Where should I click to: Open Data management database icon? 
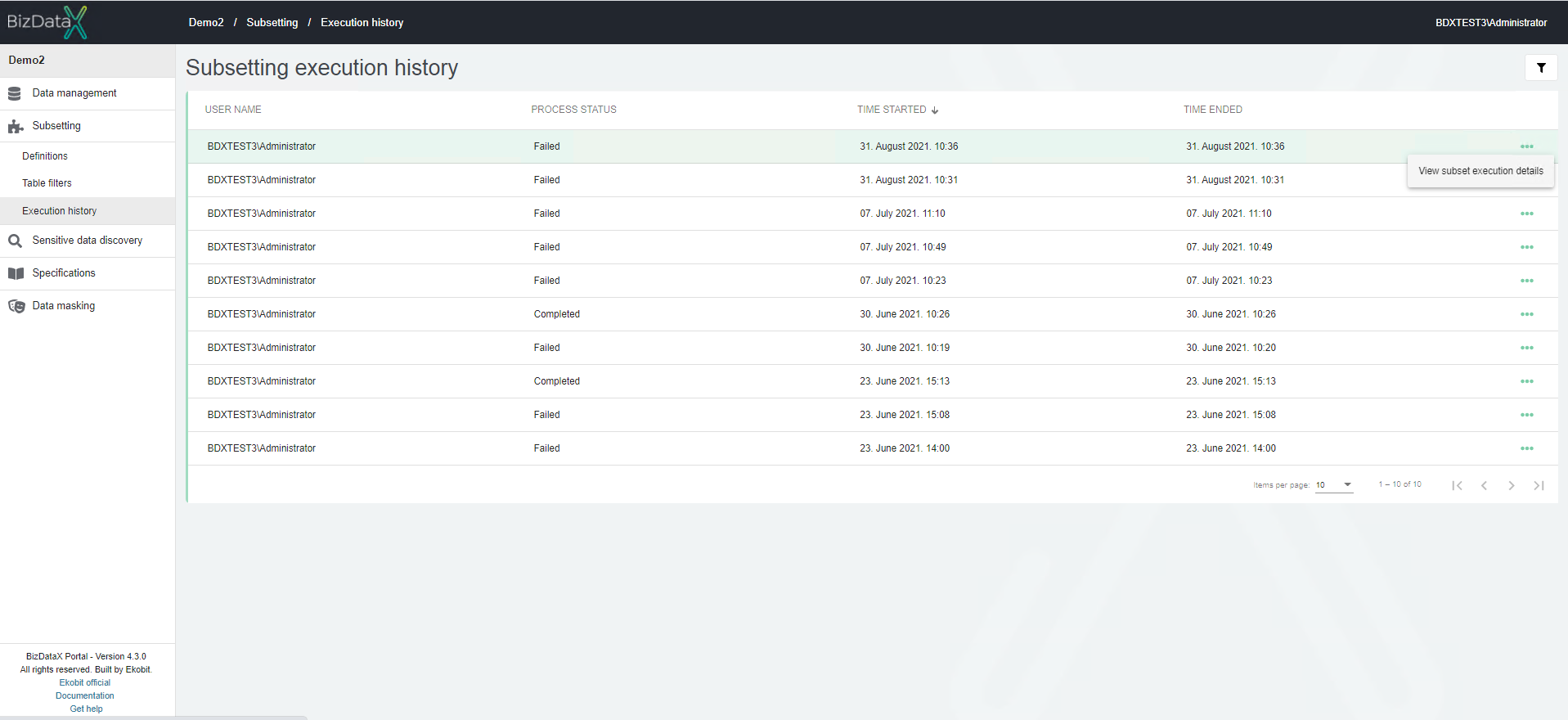(x=15, y=94)
